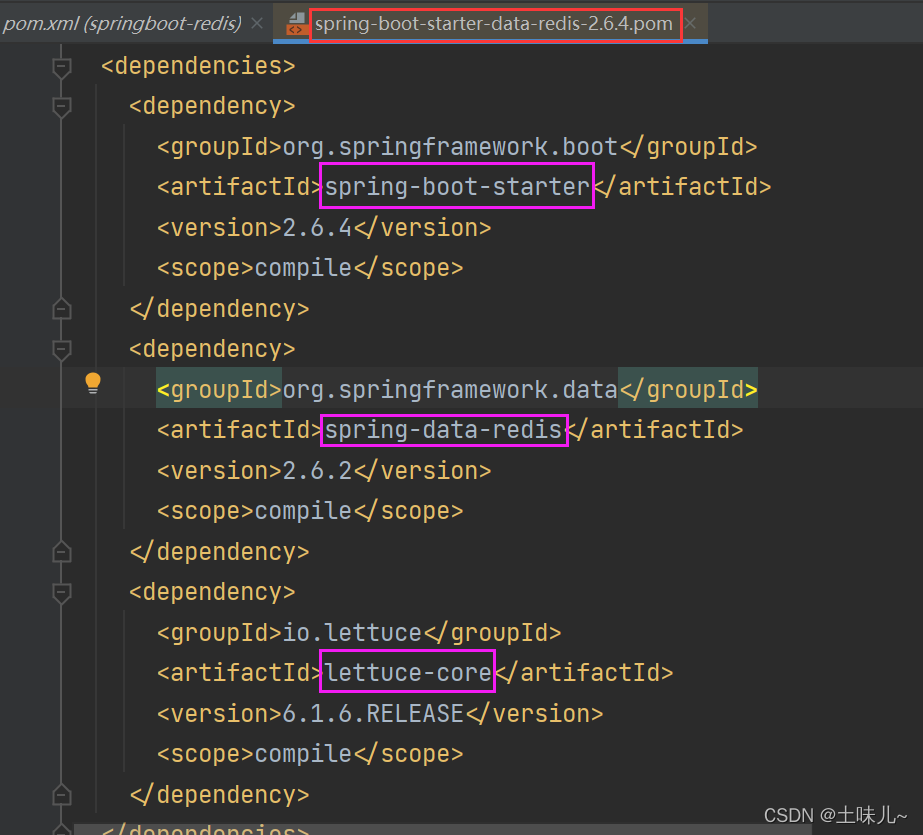Click spring-boot-starter artifactId value

click(457, 187)
